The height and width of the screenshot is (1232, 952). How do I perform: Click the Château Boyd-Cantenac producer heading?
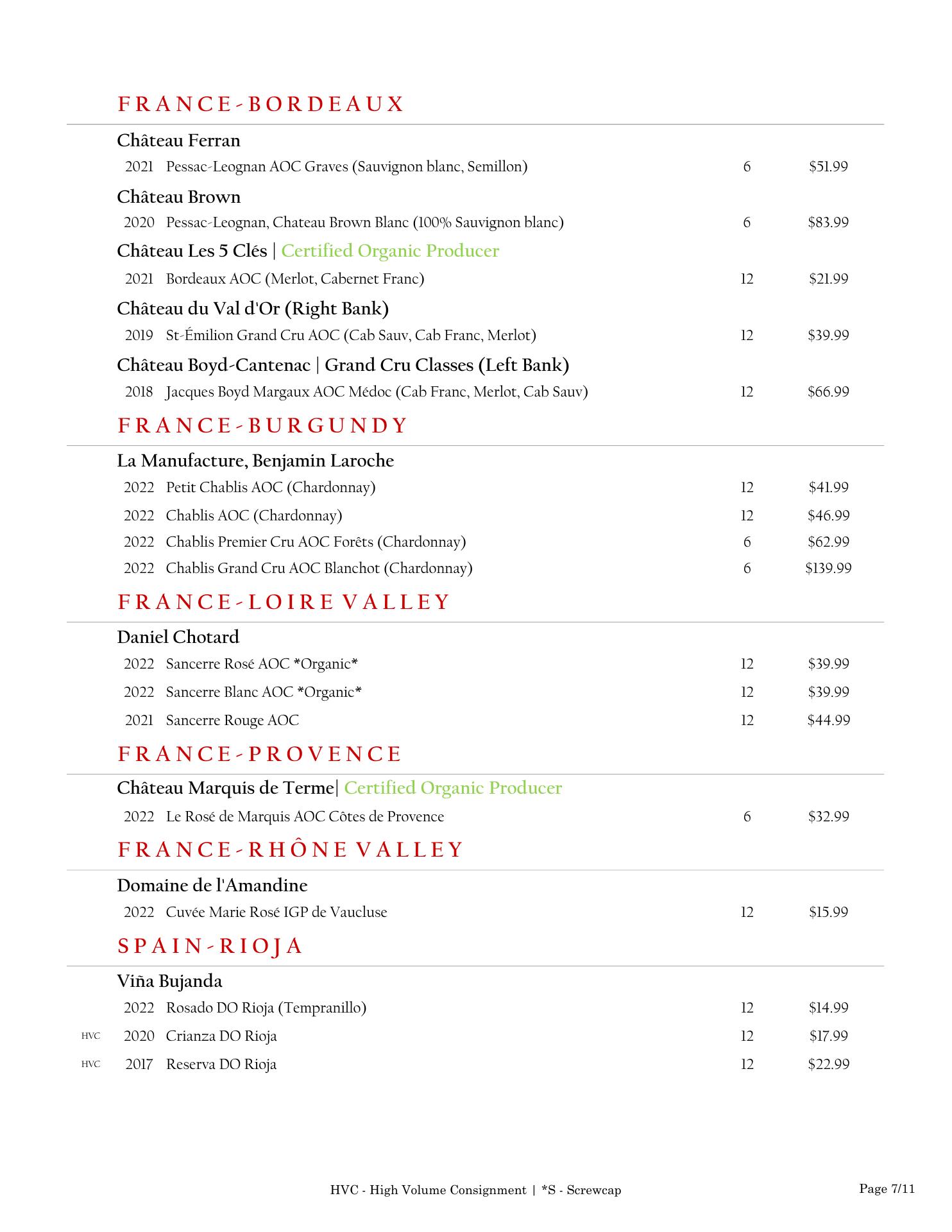(x=343, y=365)
